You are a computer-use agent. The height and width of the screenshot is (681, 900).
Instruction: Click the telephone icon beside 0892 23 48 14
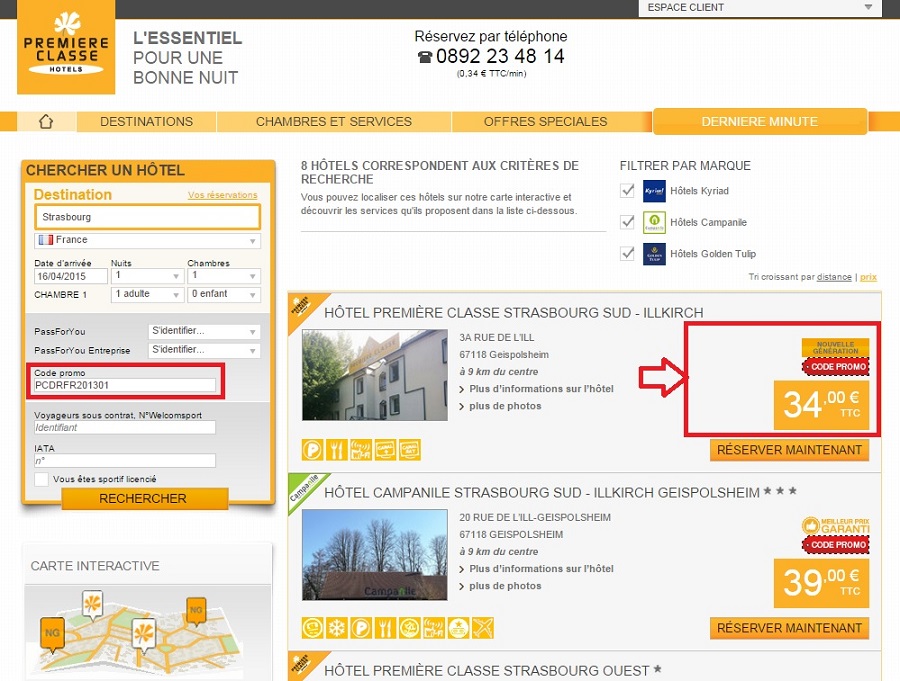[x=425, y=57]
